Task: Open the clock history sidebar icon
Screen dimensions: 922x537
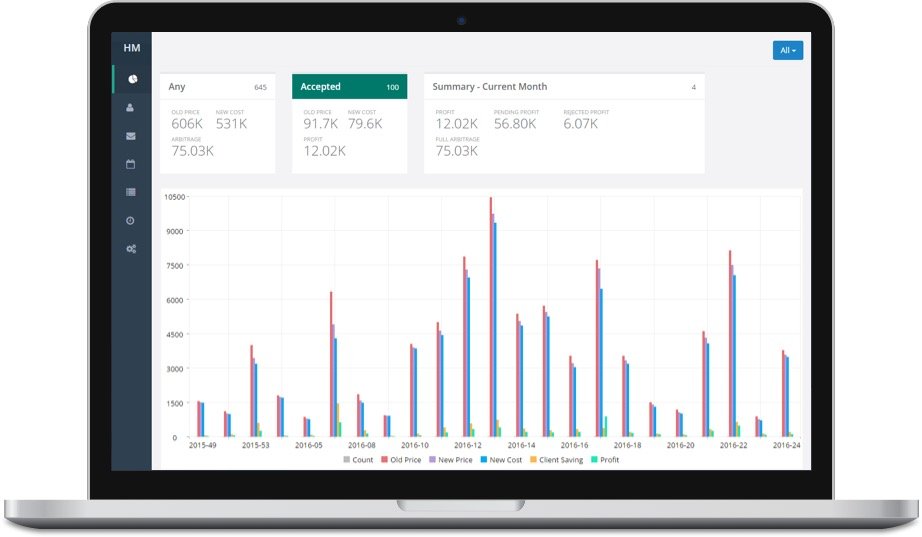Action: 131,221
